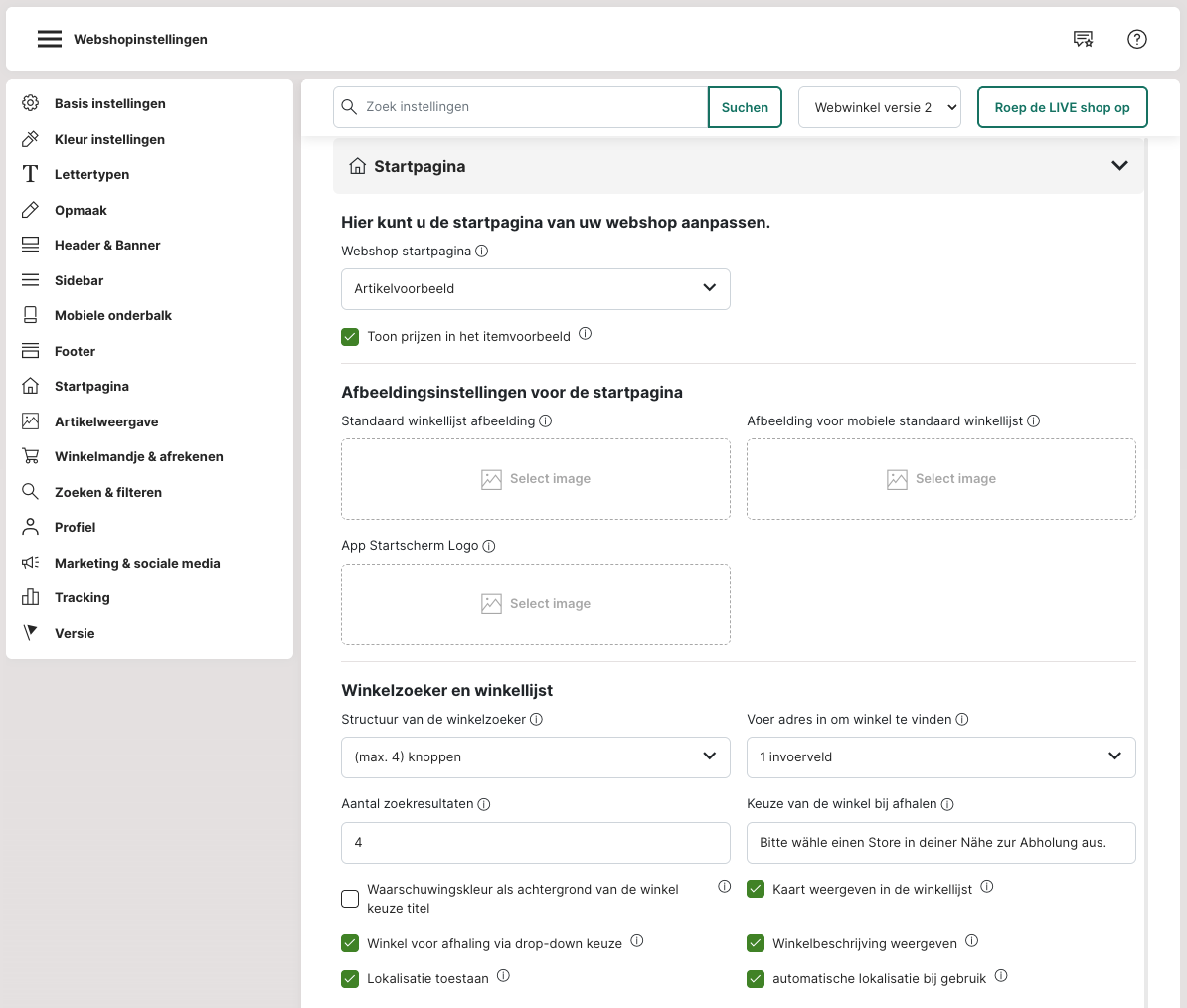Screen dimensions: 1187x1008
Task: Uncheck Toon prijzen in het itemvoorbeeld
Action: [350, 337]
